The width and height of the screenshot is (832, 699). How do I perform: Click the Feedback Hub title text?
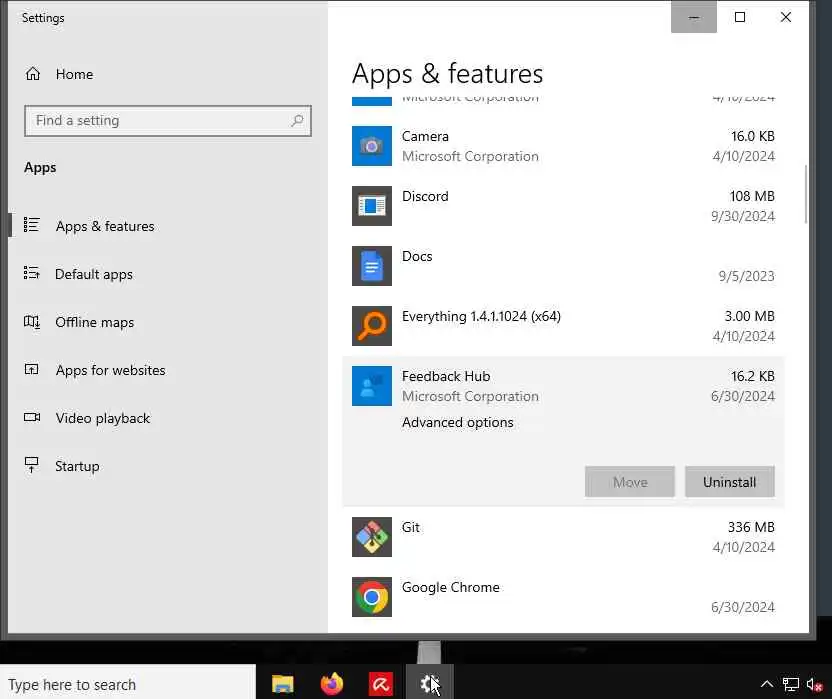coord(446,376)
